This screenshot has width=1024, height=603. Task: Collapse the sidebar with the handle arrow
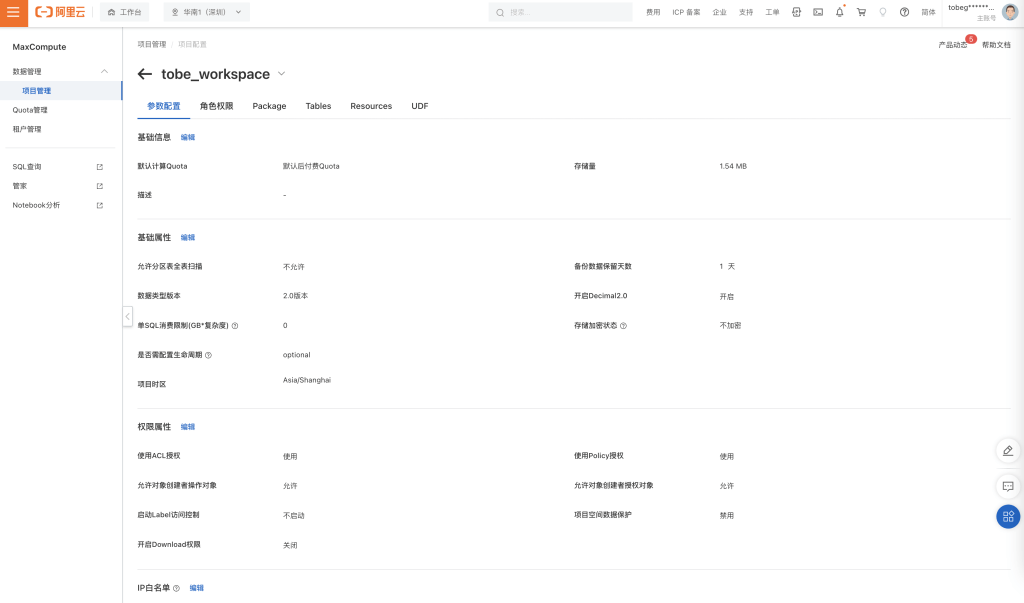click(x=127, y=316)
